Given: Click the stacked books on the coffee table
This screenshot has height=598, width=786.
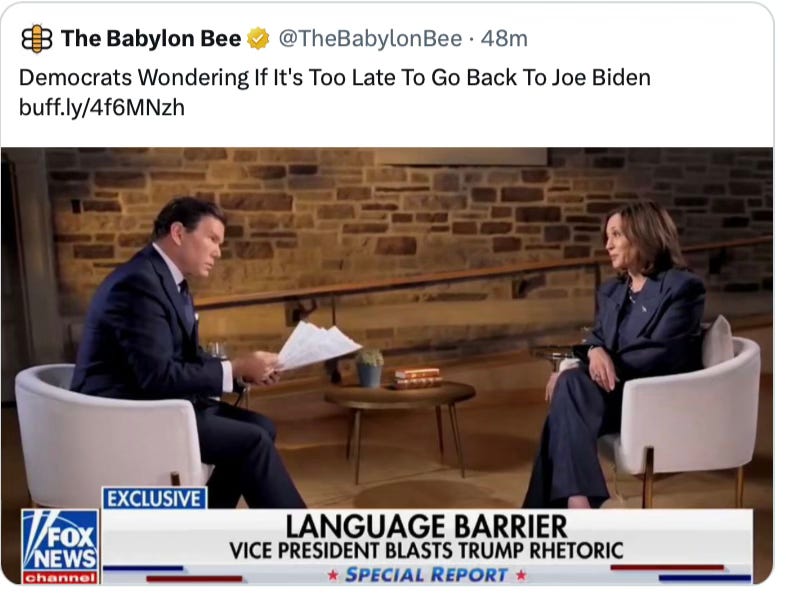Looking at the screenshot, I should 417,378.
